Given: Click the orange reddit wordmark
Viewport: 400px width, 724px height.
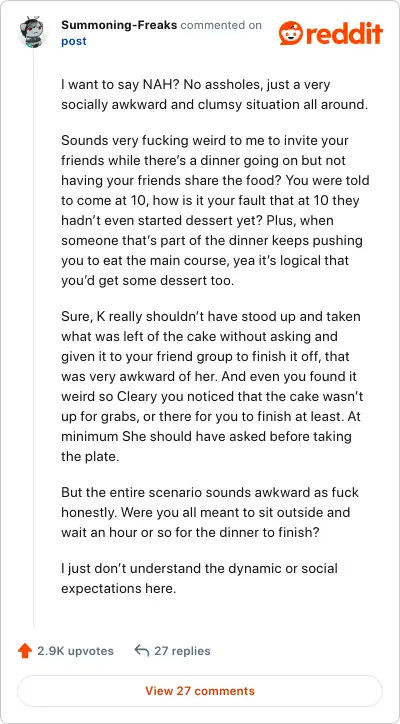Looking at the screenshot, I should (345, 34).
